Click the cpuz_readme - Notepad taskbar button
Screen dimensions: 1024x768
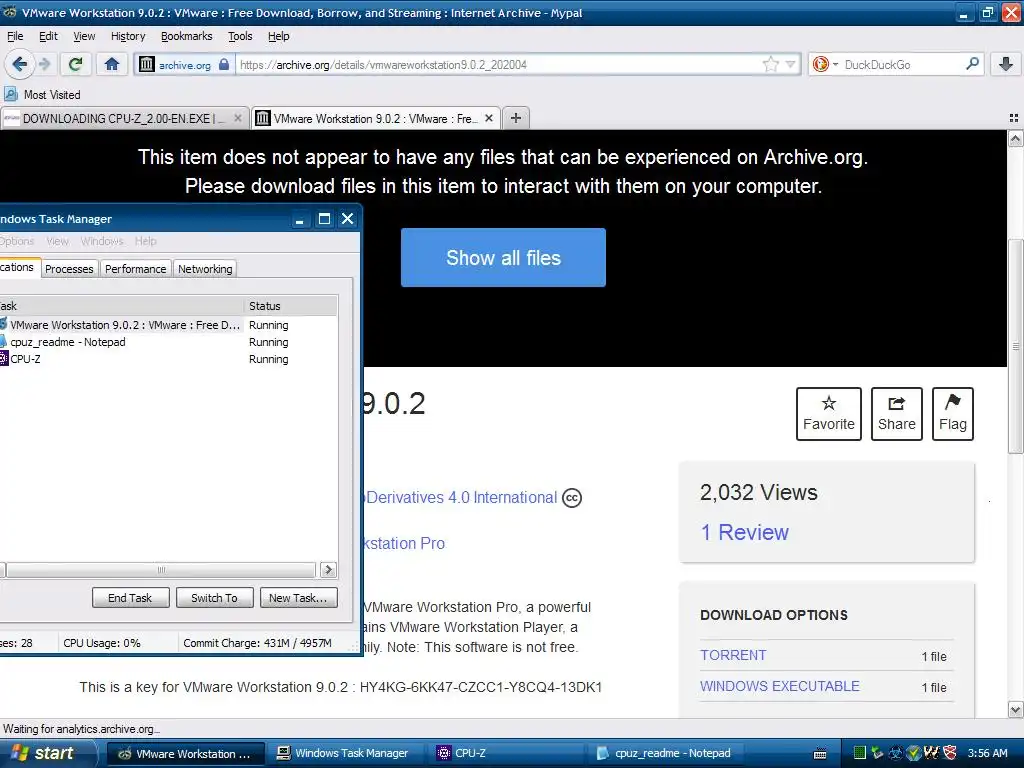664,754
